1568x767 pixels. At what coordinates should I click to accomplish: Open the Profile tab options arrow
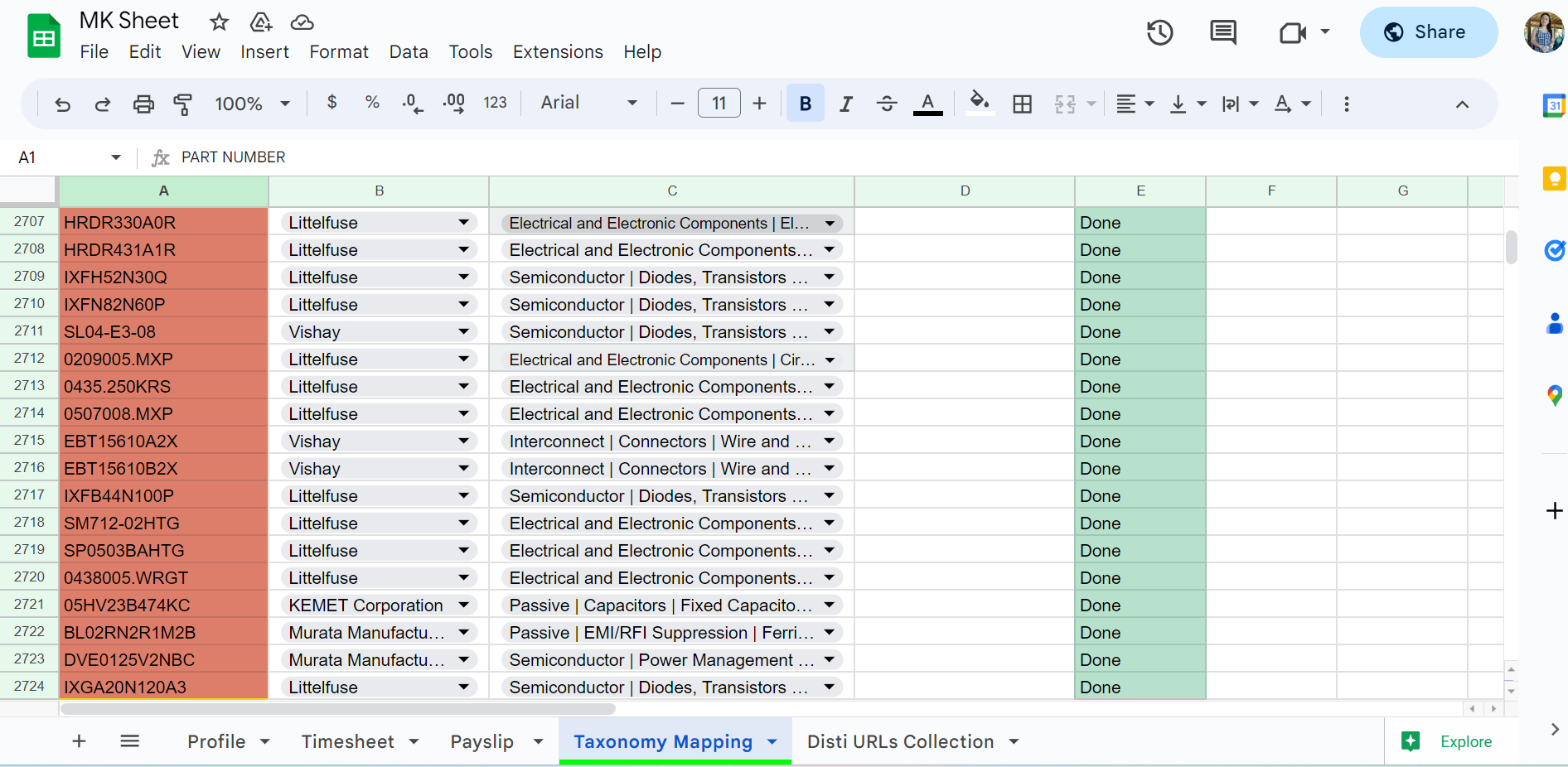pos(265,742)
